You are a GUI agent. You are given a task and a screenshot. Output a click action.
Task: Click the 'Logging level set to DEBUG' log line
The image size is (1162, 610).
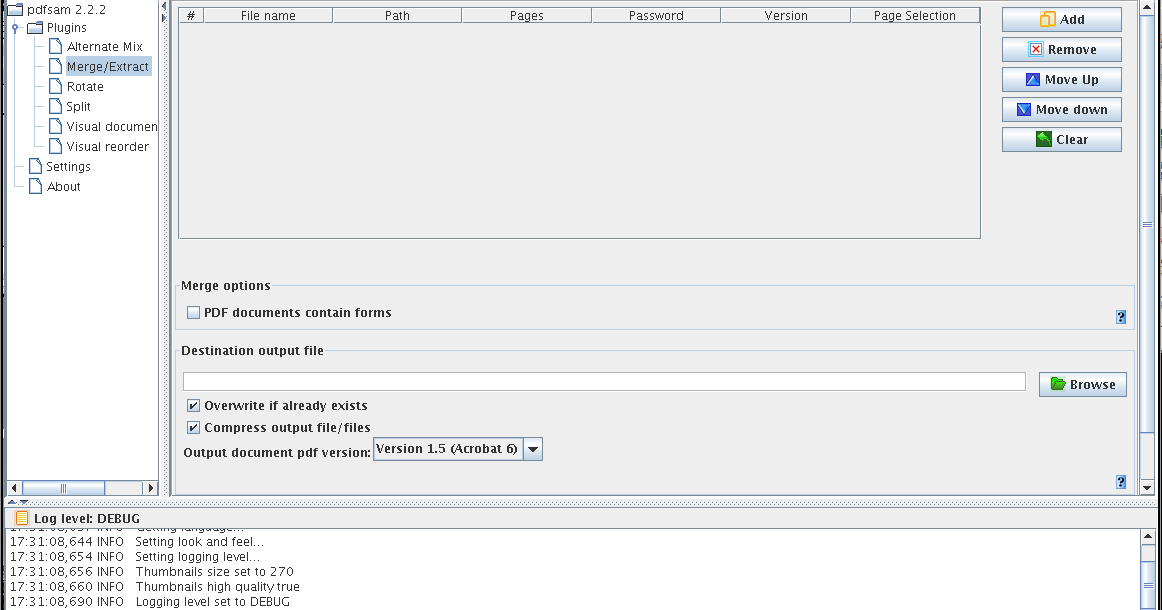tap(149, 602)
